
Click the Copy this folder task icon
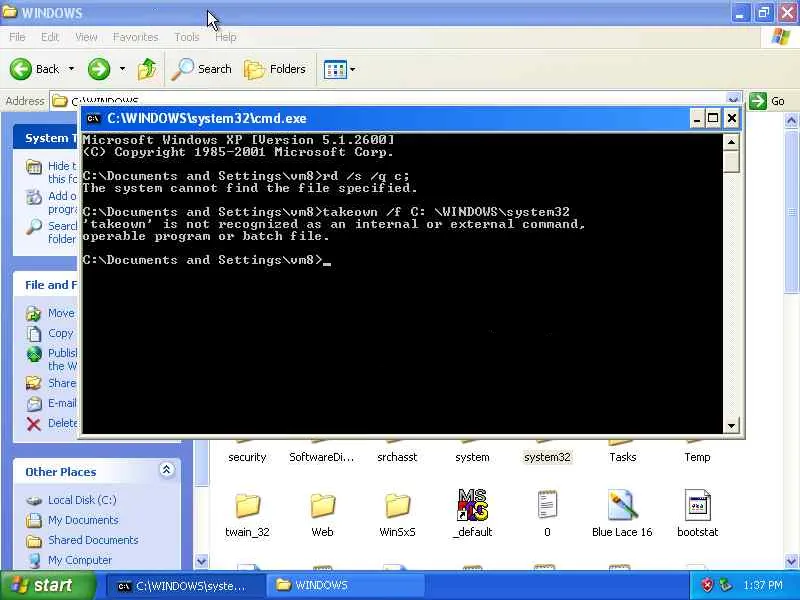(34, 334)
